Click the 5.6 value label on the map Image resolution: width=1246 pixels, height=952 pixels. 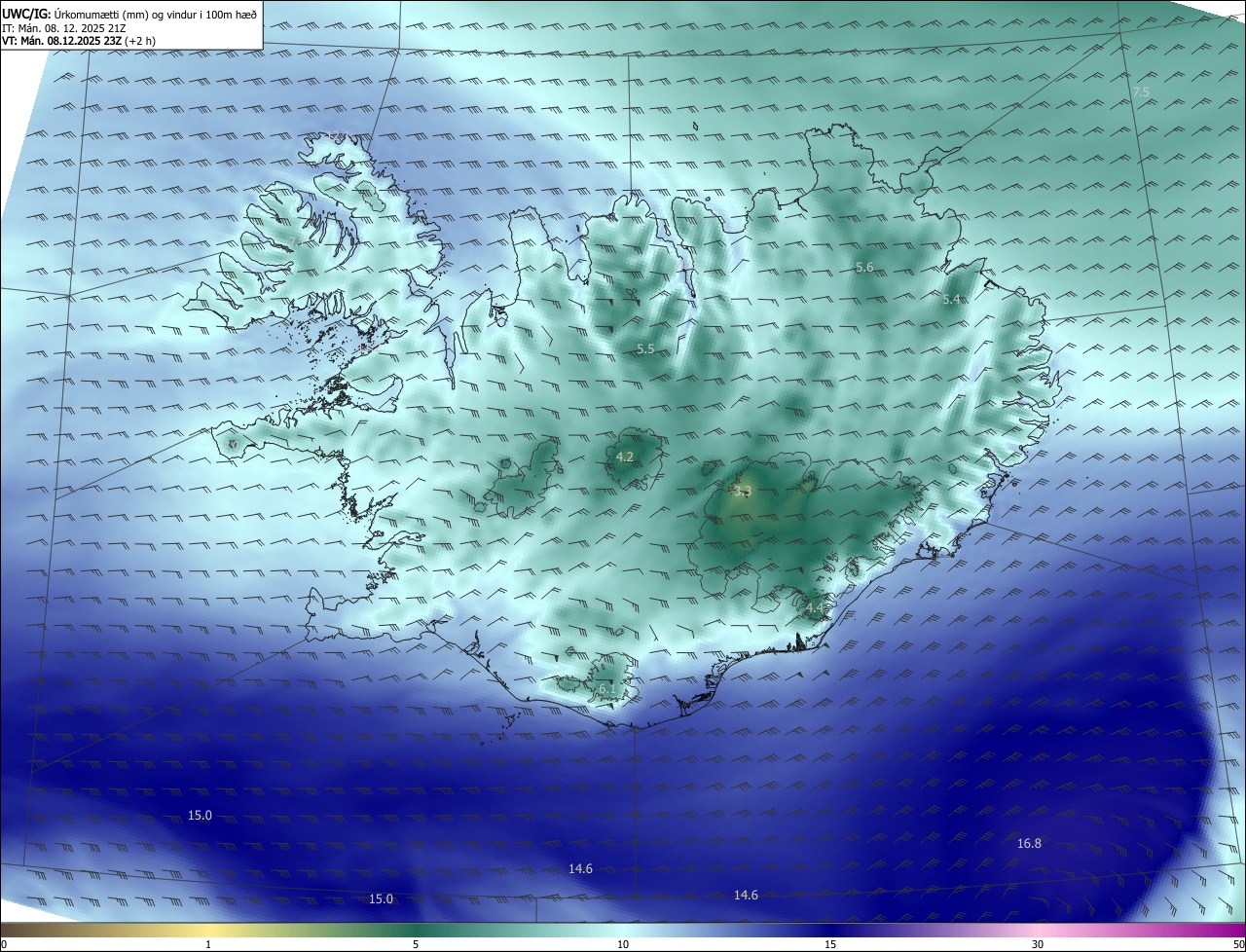[864, 267]
